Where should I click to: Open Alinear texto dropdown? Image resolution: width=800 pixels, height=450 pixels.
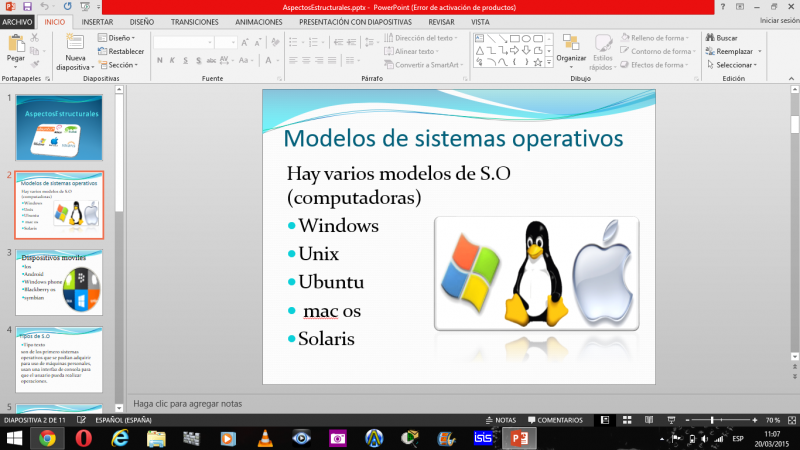click(411, 51)
